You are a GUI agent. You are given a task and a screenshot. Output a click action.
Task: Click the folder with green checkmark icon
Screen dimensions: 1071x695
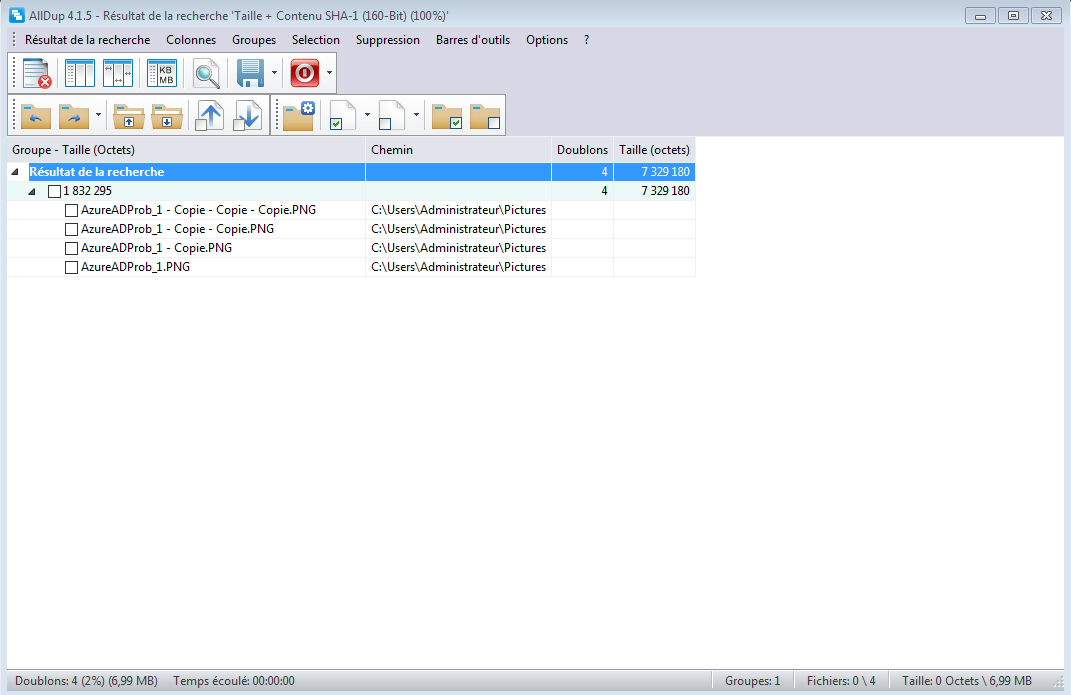(x=446, y=115)
